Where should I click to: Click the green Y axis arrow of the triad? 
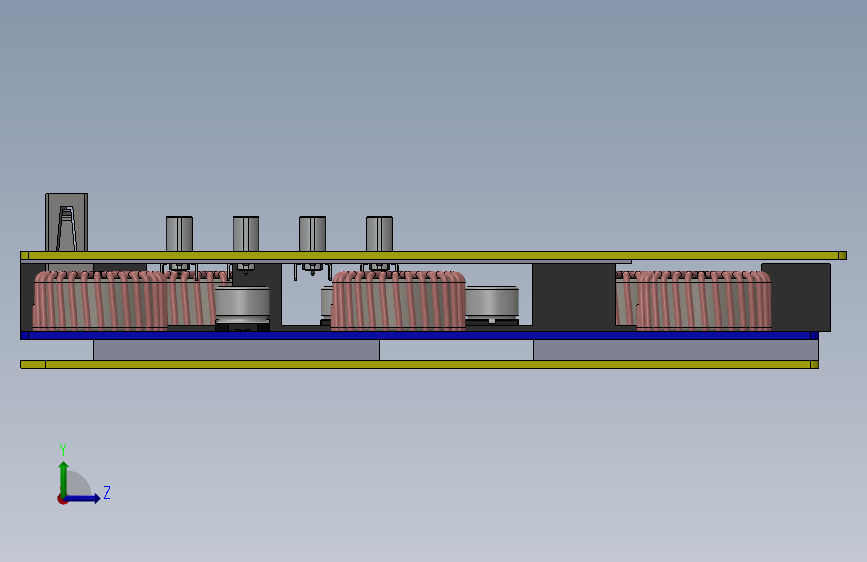64,479
